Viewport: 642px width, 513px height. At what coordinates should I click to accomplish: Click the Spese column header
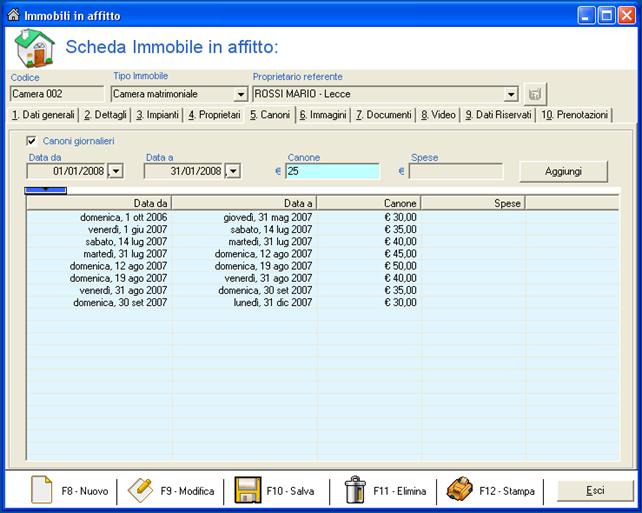pos(474,203)
